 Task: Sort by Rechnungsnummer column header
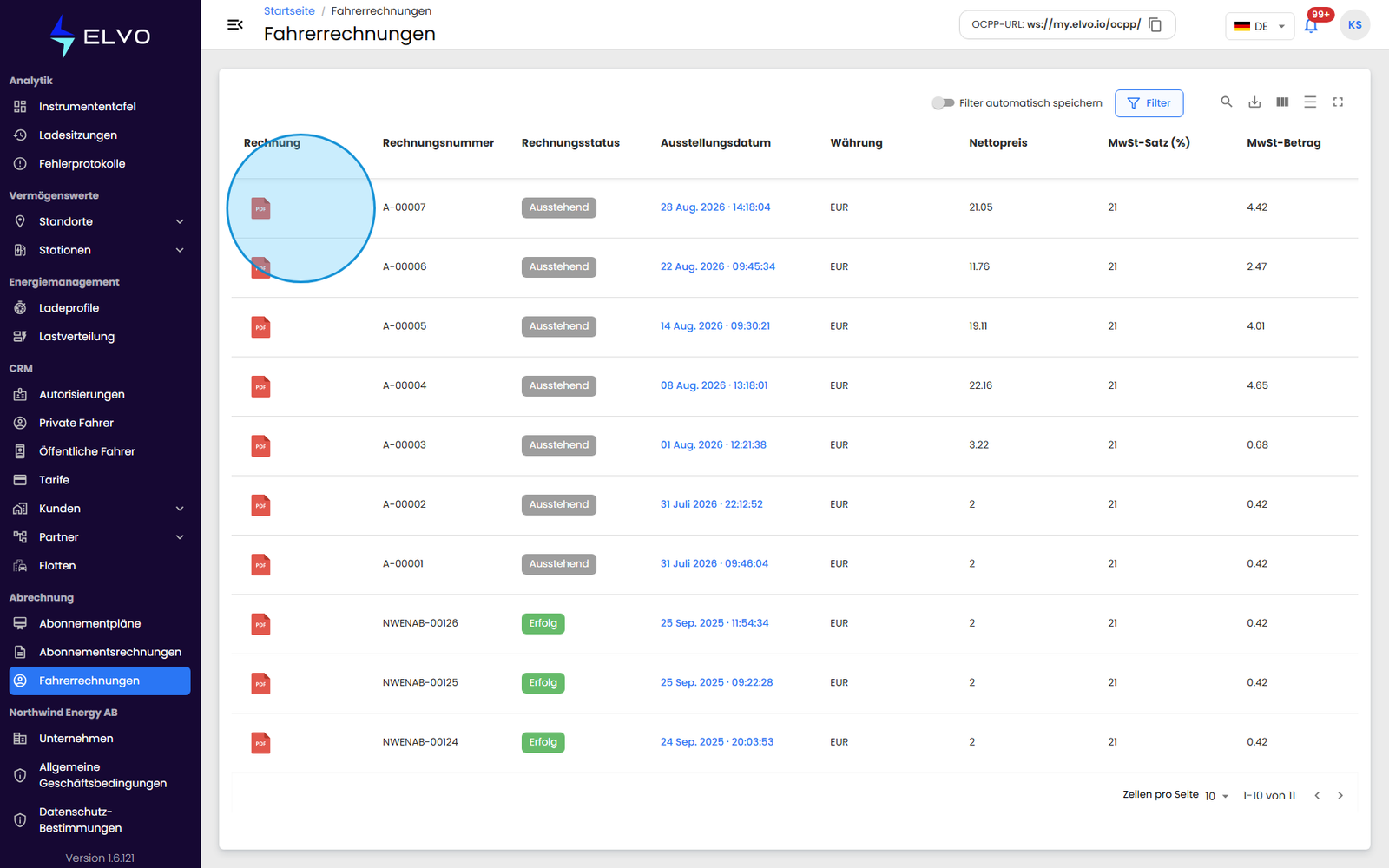pyautogui.click(x=438, y=143)
